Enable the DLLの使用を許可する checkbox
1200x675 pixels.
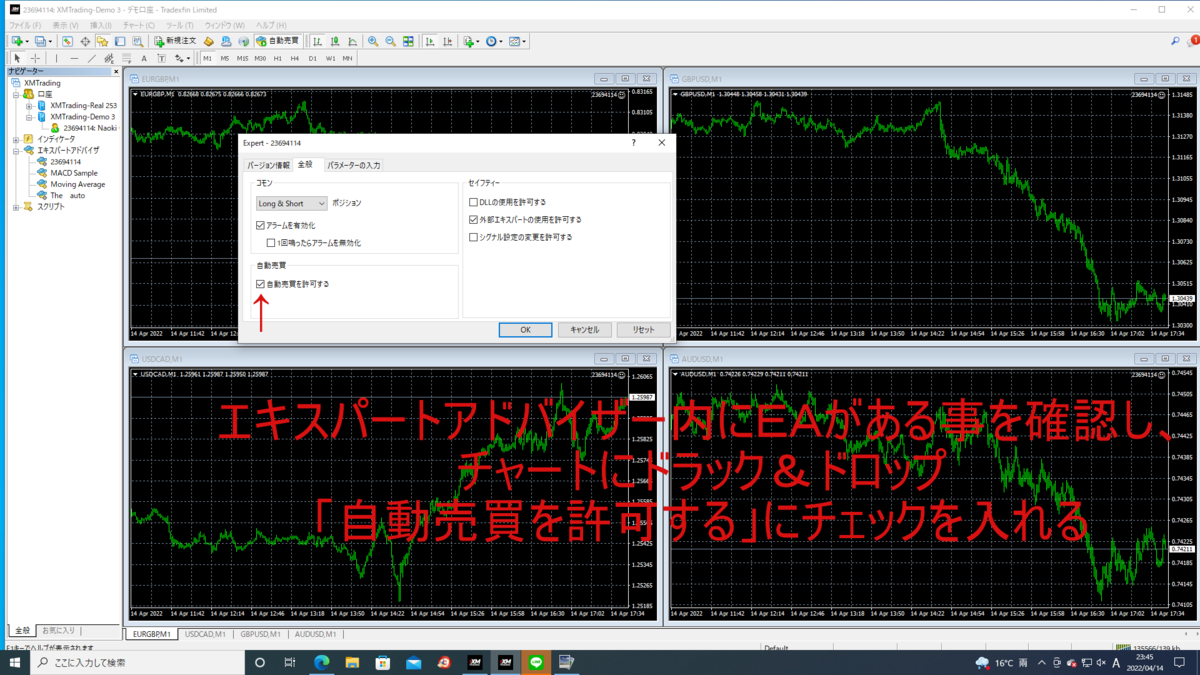click(473, 201)
